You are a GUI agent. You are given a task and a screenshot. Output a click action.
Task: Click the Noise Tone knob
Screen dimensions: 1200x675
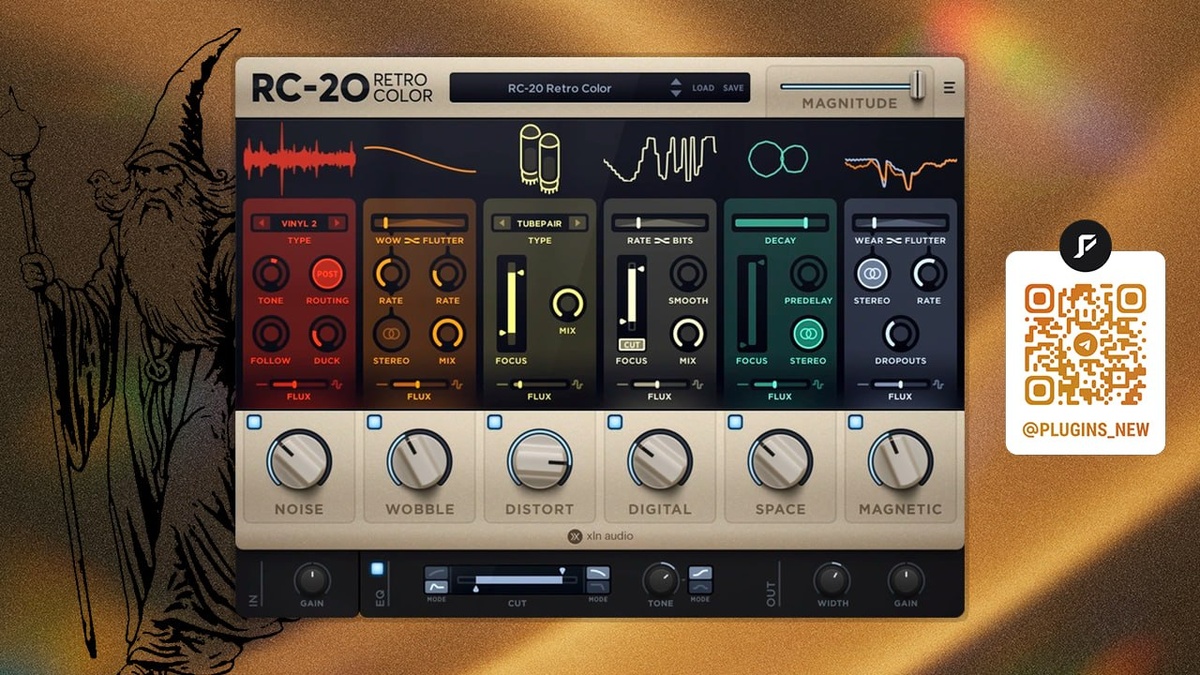pos(270,273)
